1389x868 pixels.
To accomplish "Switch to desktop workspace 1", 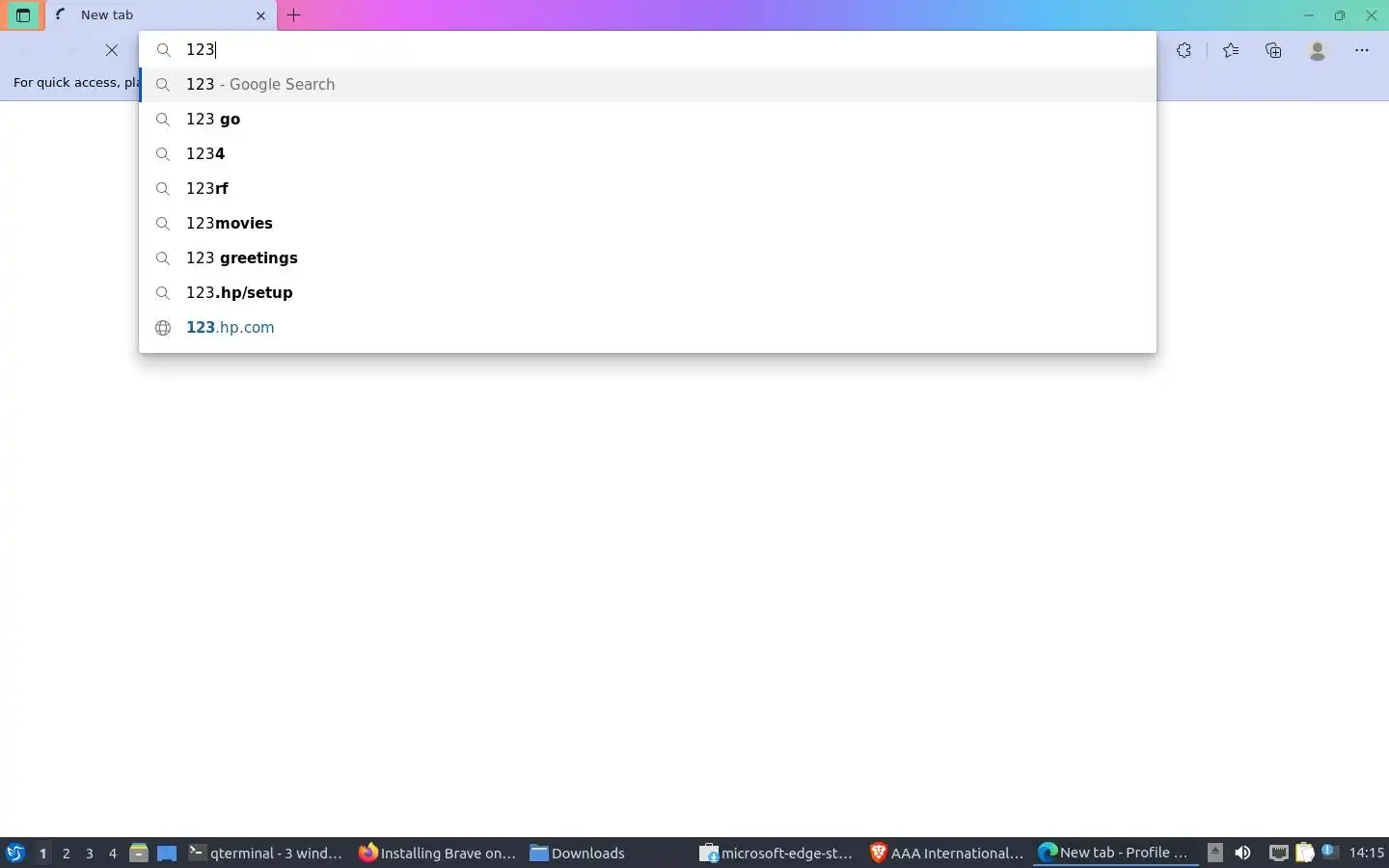I will coord(42,853).
